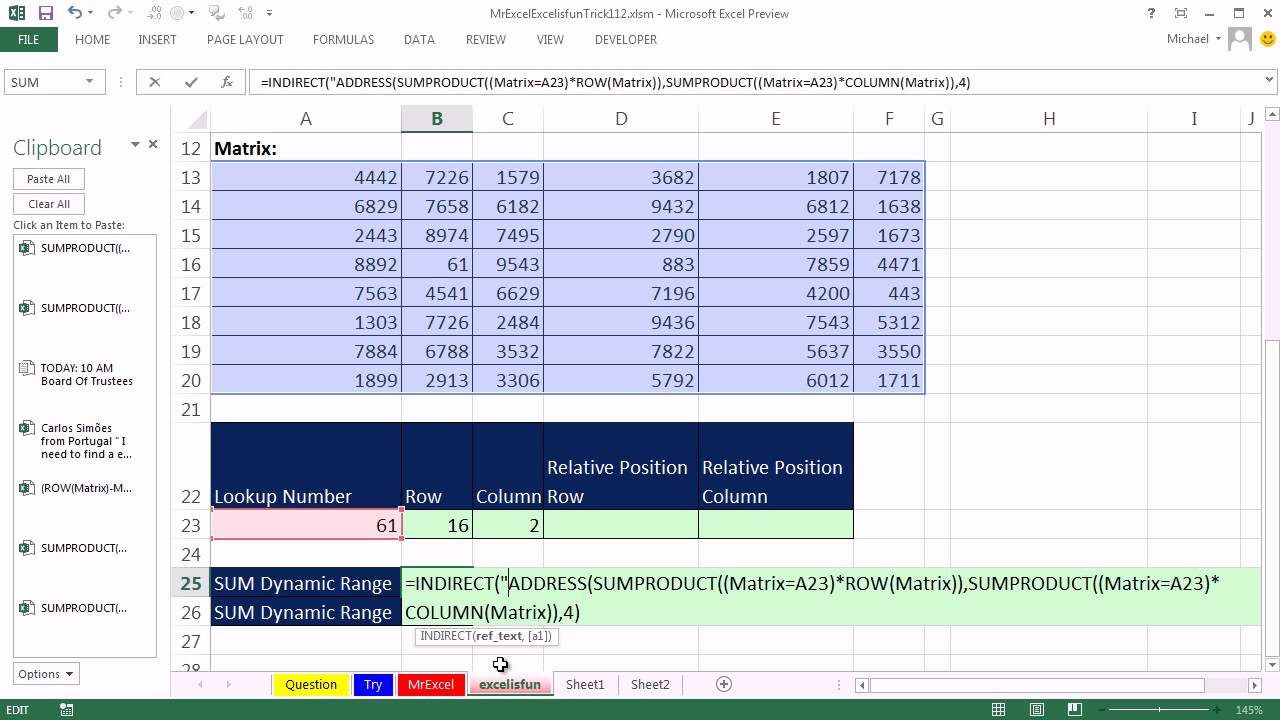Confirm formula with the check mark icon

190,82
